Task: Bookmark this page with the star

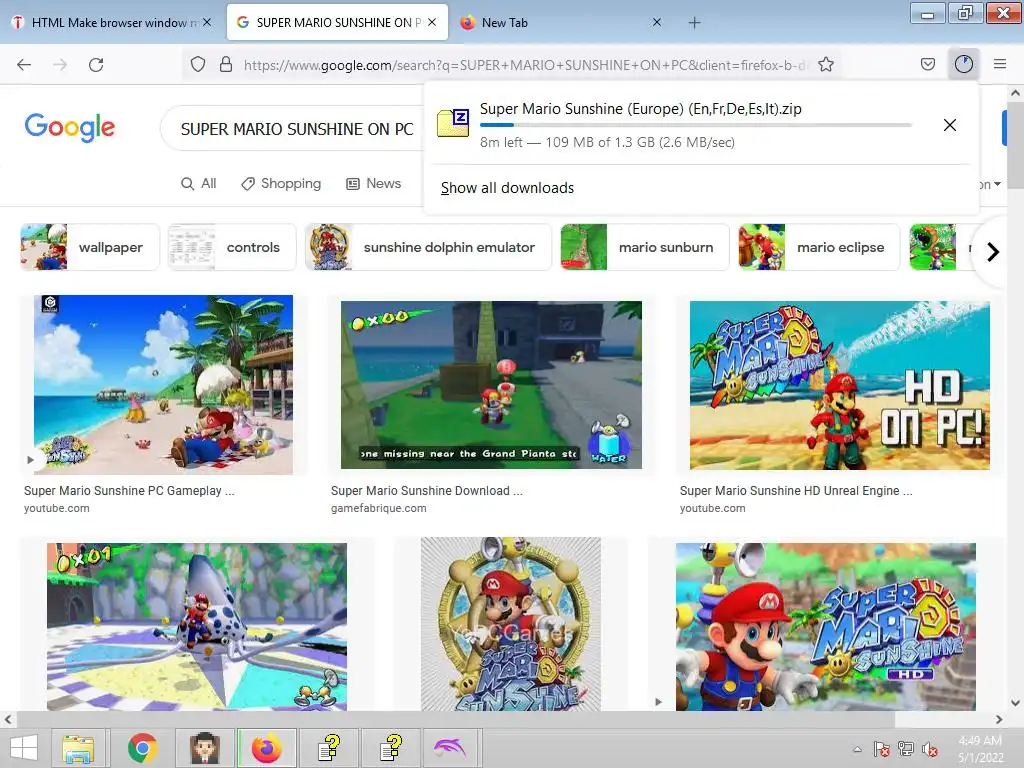Action: pyautogui.click(x=826, y=64)
